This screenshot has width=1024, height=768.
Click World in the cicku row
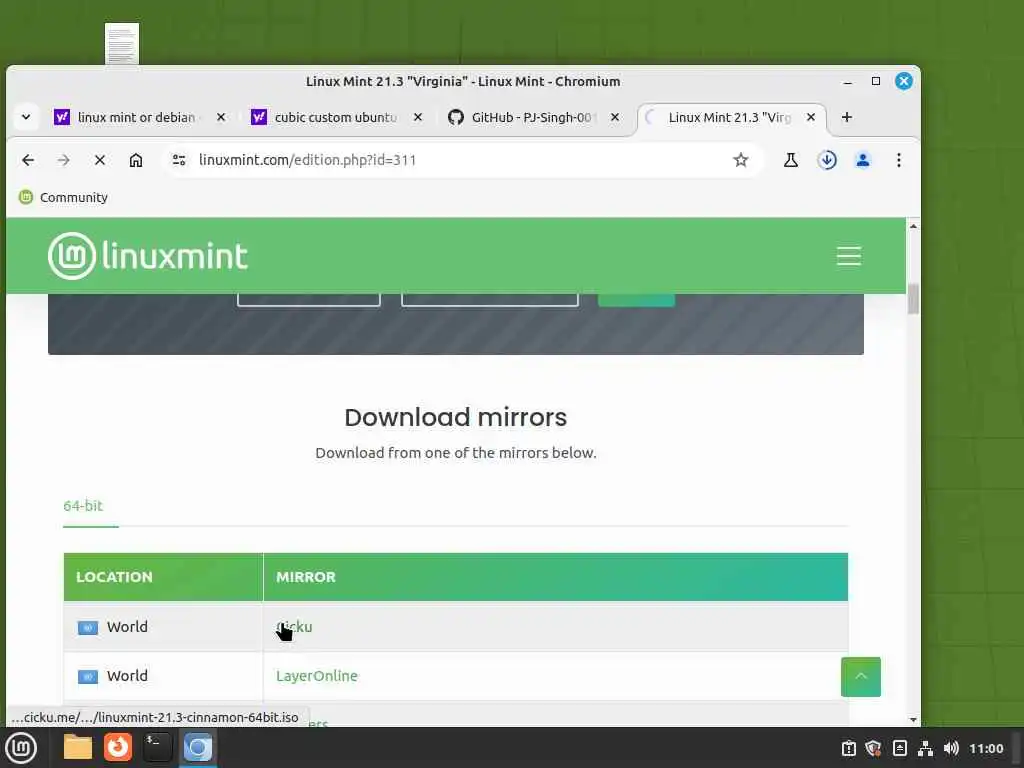pos(127,627)
